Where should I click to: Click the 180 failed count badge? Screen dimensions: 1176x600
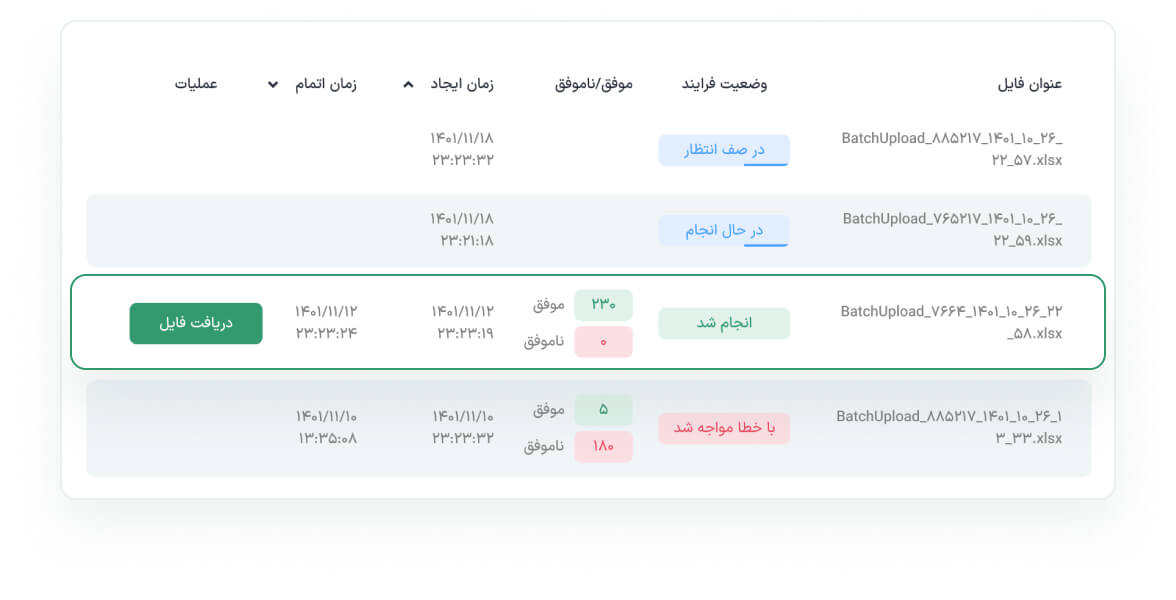[603, 446]
